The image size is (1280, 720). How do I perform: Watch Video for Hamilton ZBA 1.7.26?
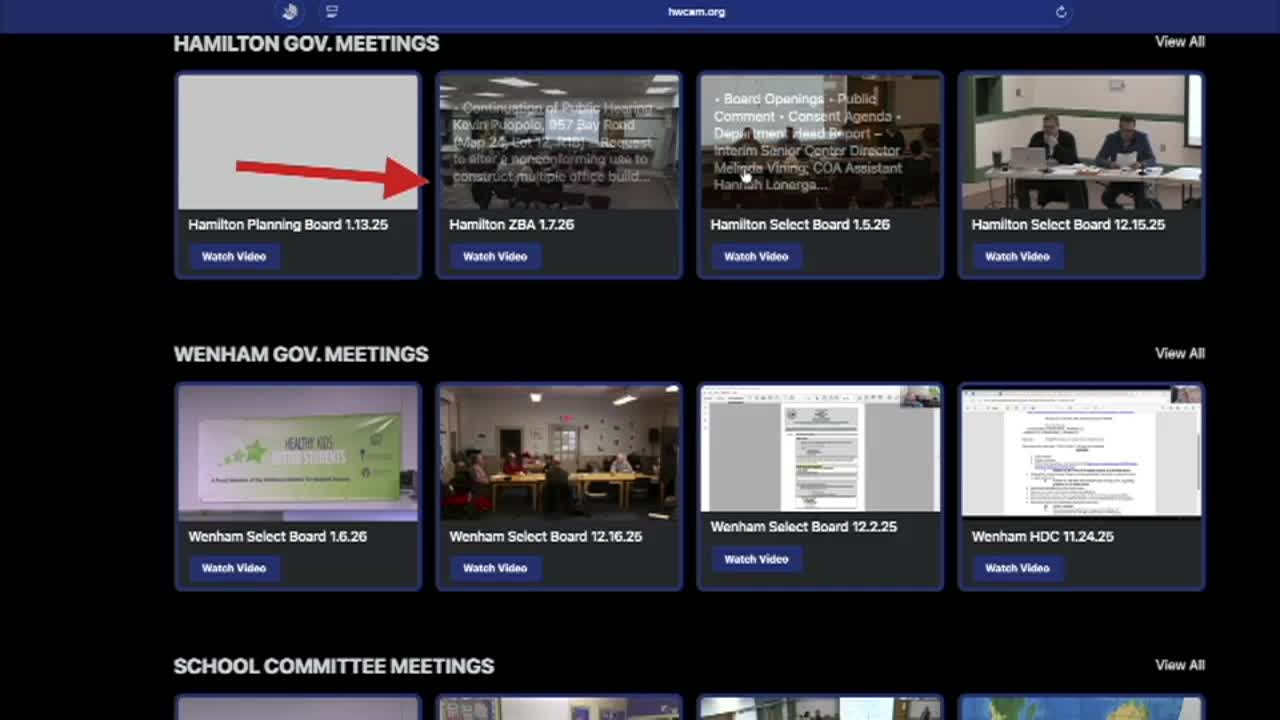click(494, 256)
